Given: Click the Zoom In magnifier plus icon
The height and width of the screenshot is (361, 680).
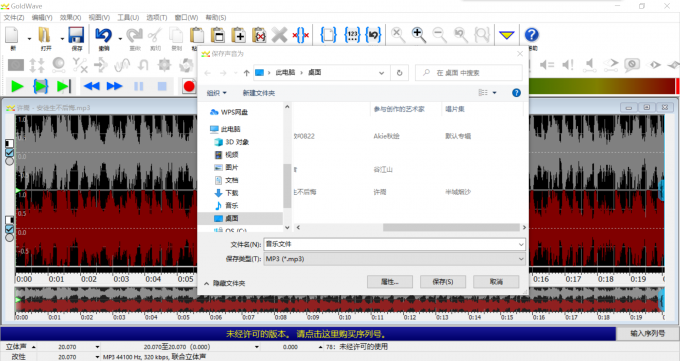Looking at the screenshot, I should pyautogui.click(x=419, y=35).
